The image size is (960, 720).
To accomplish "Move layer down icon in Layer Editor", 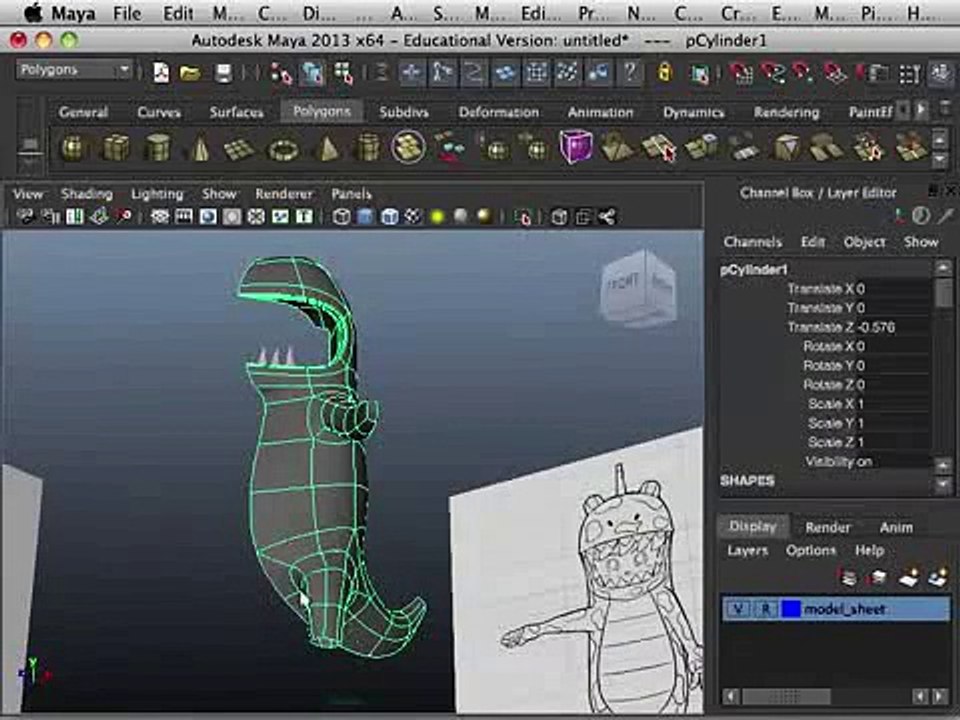I will coord(878,577).
